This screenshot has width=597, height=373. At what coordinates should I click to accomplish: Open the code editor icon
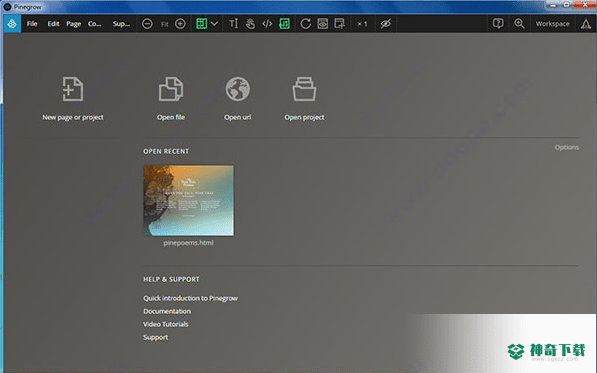click(x=267, y=24)
